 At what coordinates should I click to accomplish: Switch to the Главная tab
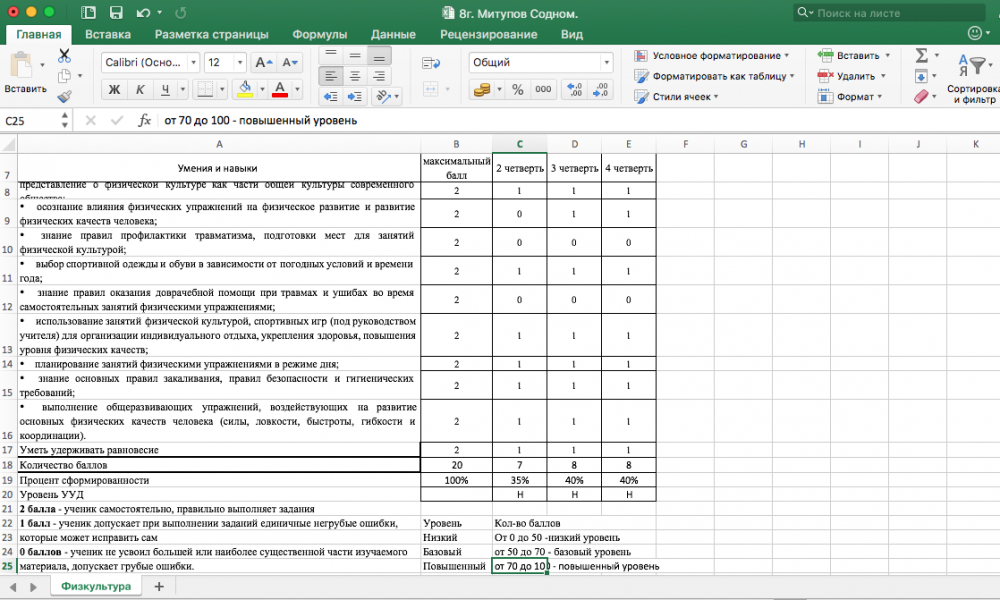pyautogui.click(x=39, y=34)
